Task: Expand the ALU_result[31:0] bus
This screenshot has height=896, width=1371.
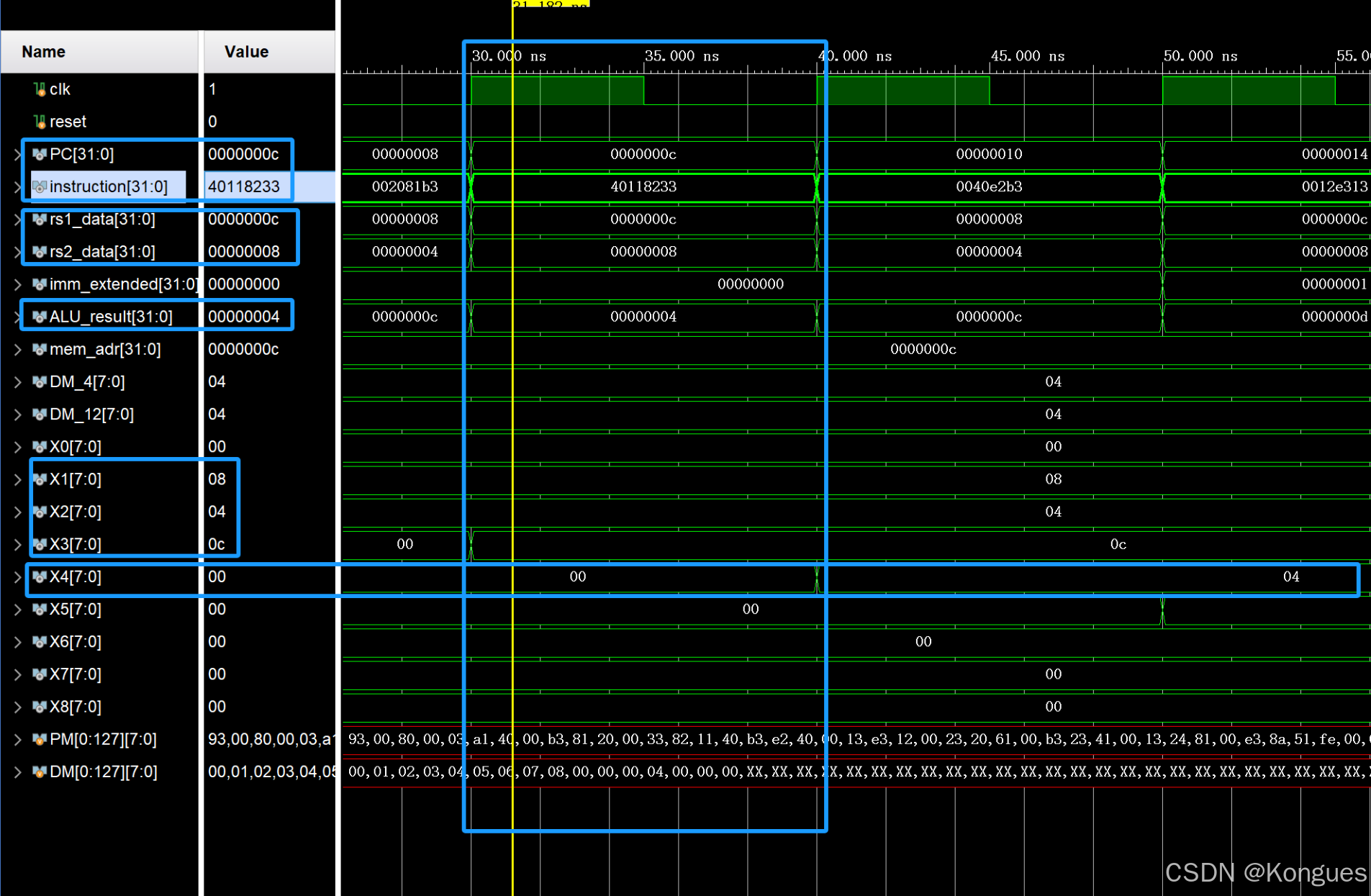Action: [x=17, y=317]
